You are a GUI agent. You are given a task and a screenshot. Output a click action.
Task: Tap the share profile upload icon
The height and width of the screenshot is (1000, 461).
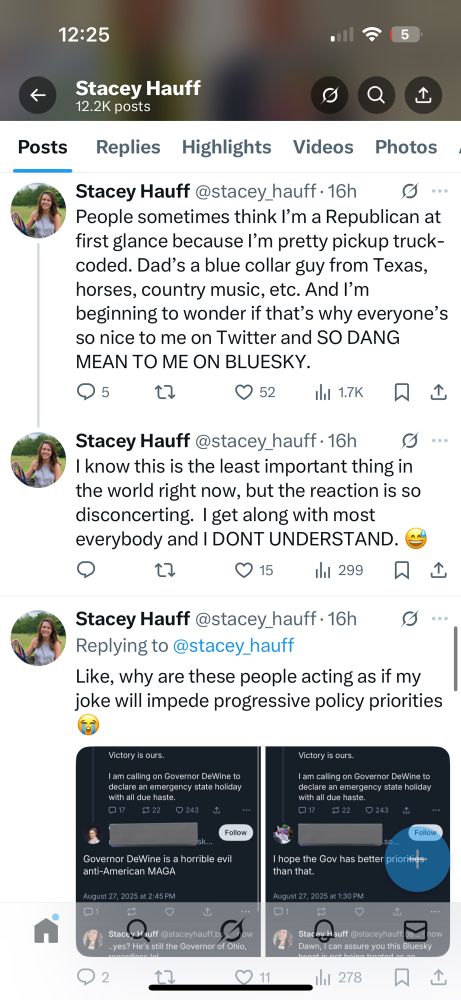pyautogui.click(x=423, y=96)
